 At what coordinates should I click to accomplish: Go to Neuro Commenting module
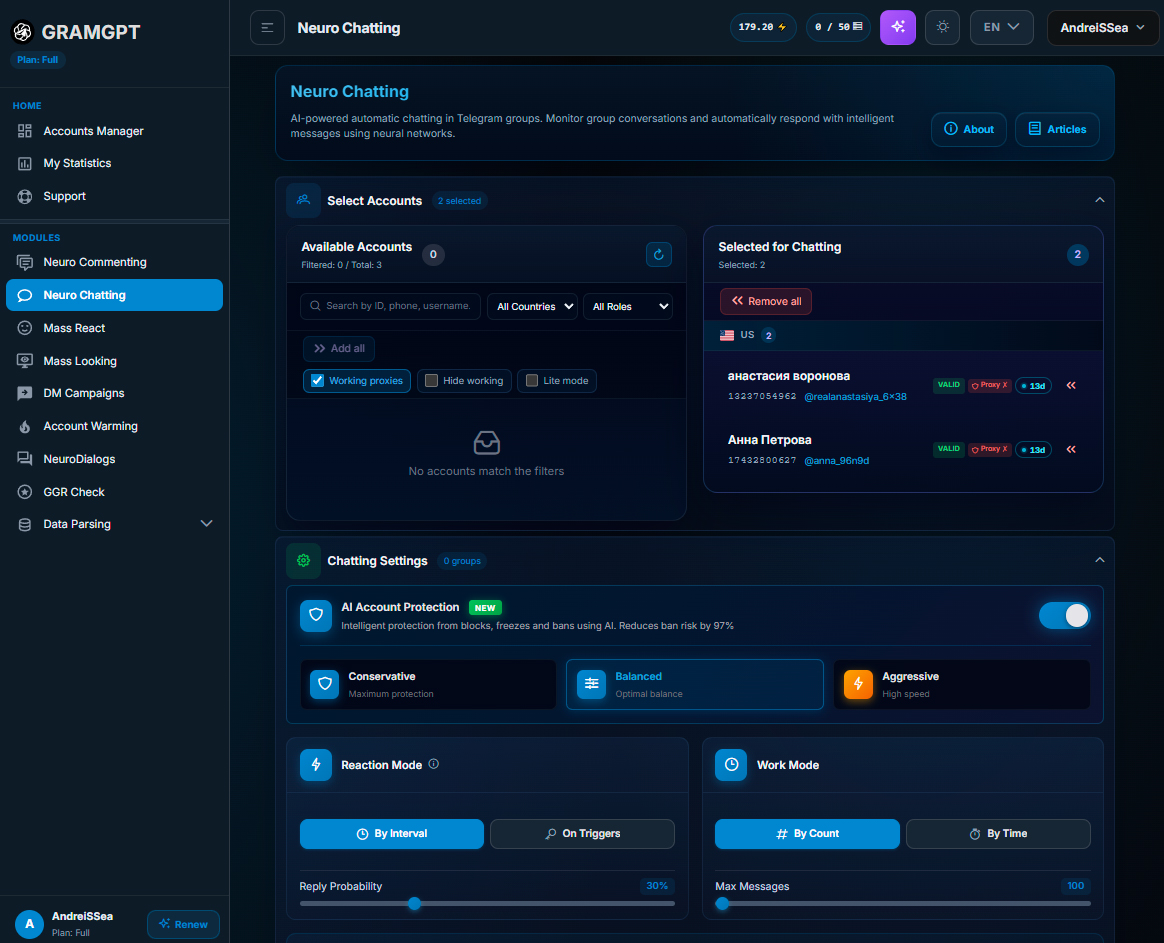click(114, 262)
